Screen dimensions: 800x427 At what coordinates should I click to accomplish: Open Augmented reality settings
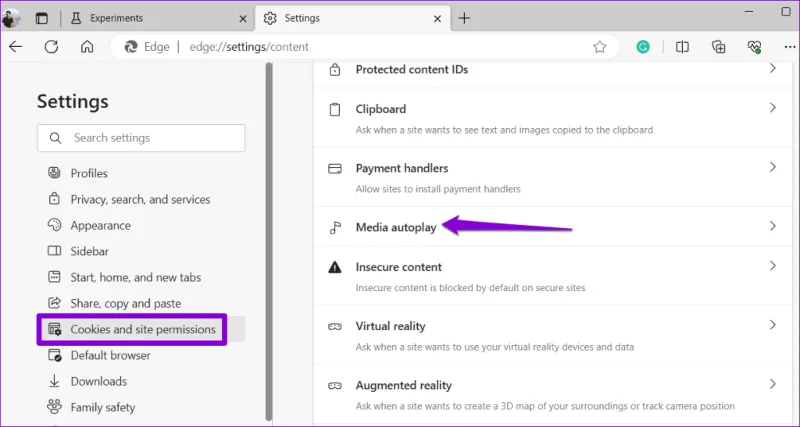553,394
